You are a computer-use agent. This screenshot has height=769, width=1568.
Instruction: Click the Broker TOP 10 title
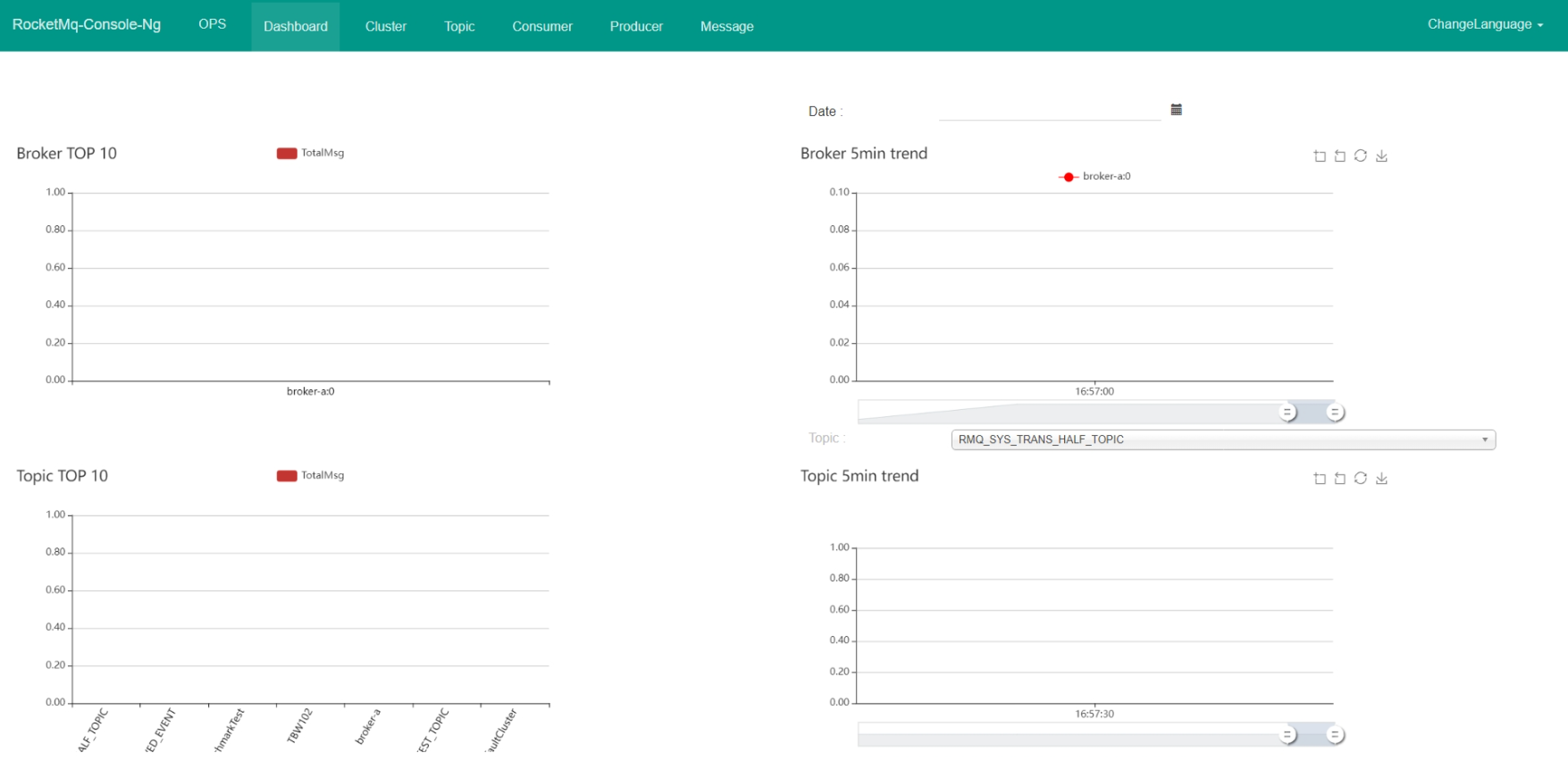[67, 154]
